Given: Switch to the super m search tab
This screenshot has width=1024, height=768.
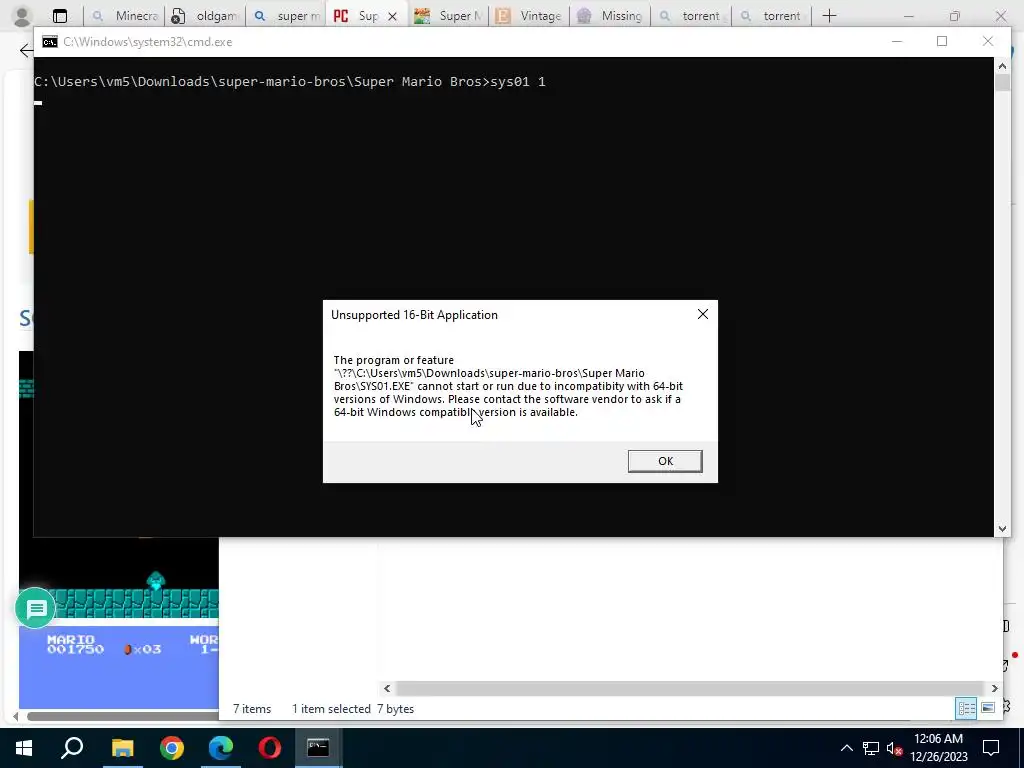Looking at the screenshot, I should (286, 16).
